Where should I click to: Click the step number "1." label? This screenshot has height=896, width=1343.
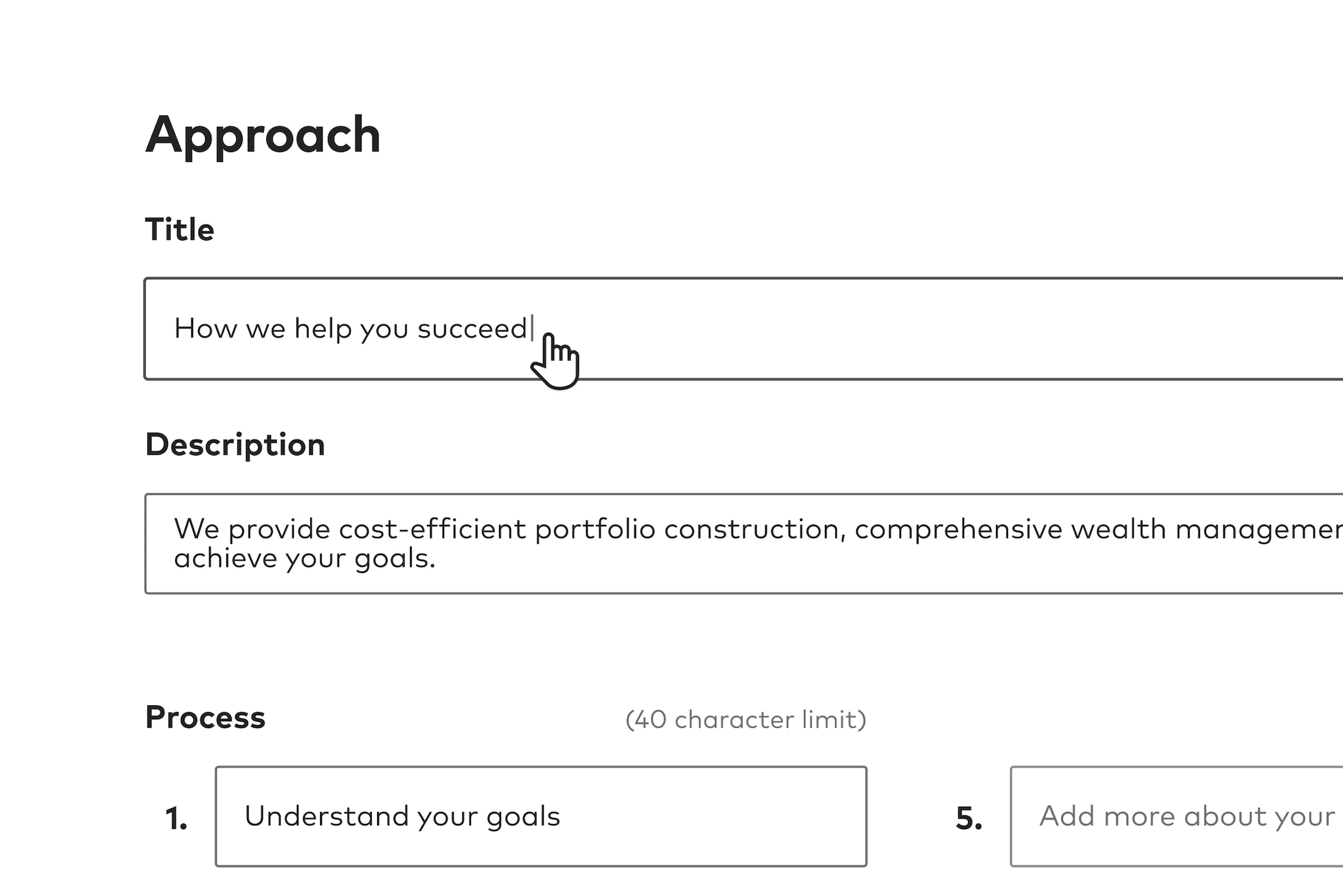(176, 819)
